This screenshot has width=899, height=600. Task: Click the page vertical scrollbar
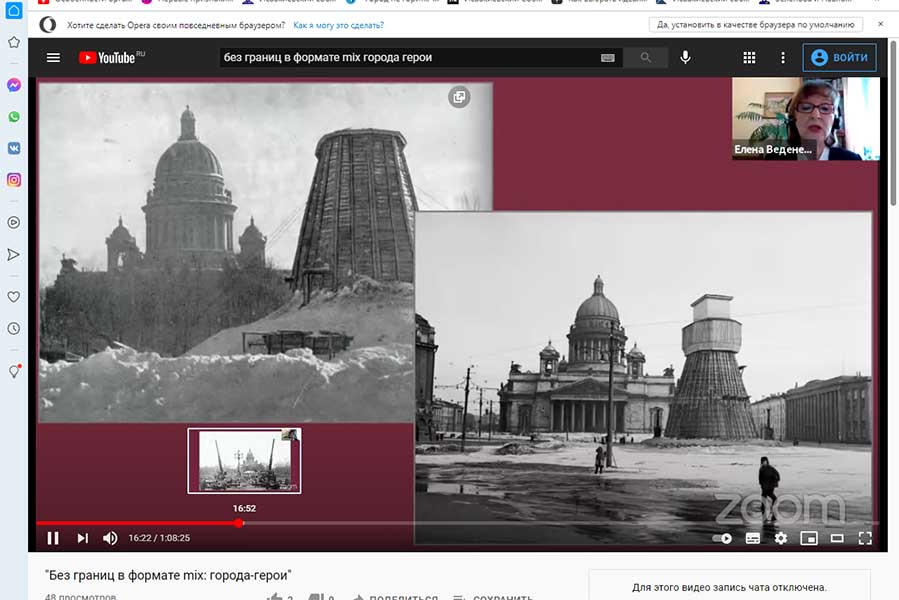[x=894, y=122]
